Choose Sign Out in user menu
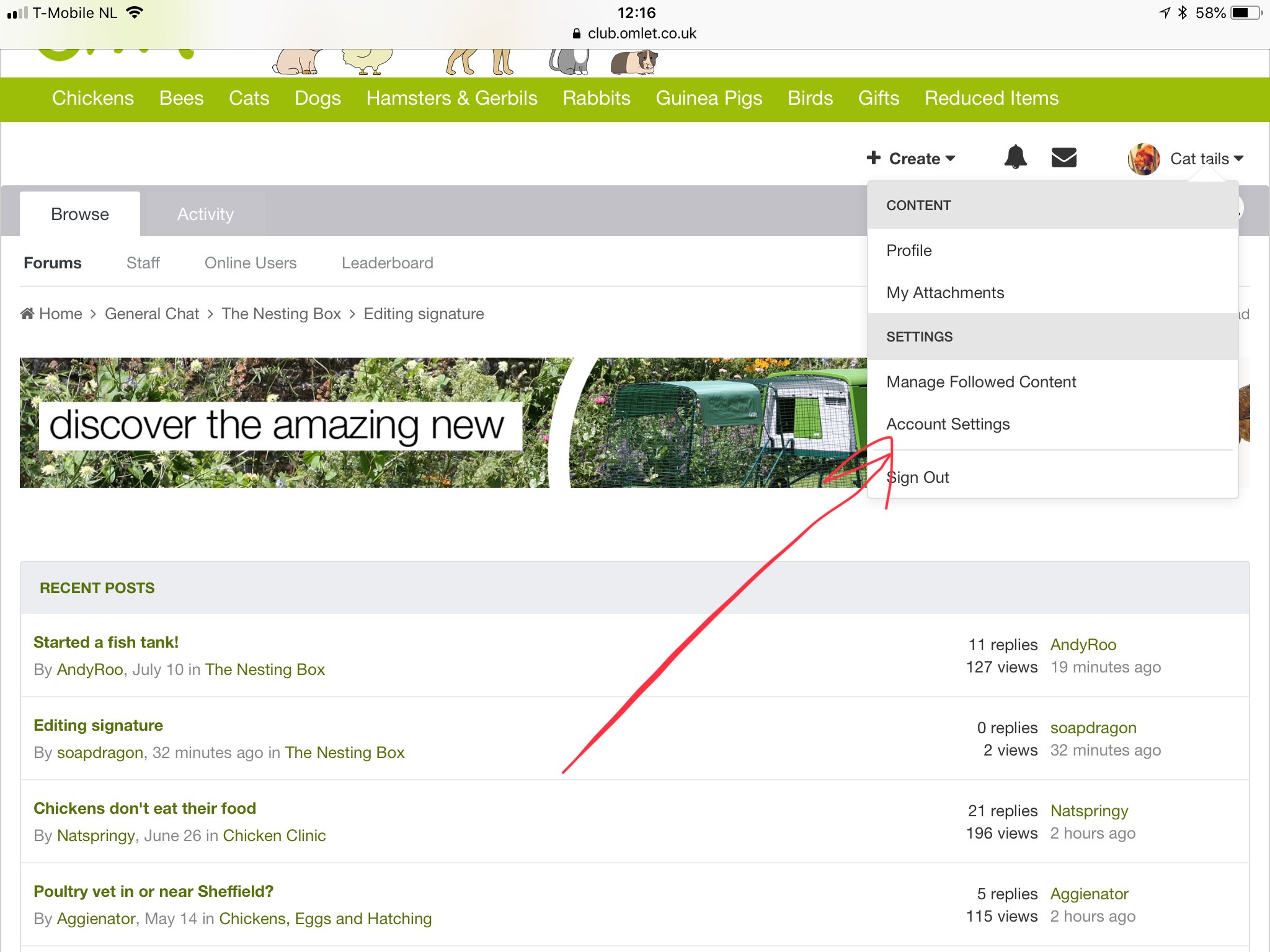 pos(918,477)
